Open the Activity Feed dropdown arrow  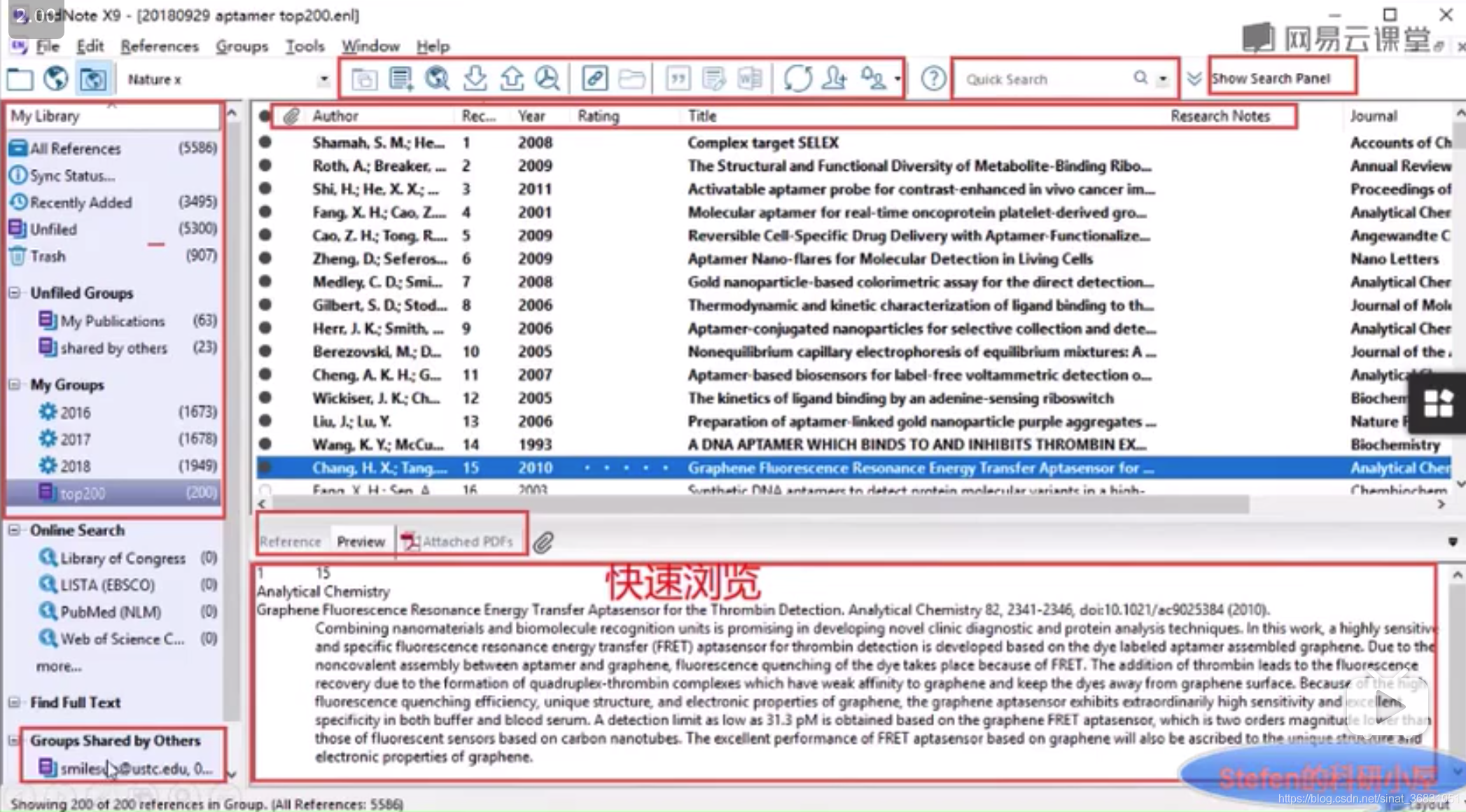click(x=898, y=78)
